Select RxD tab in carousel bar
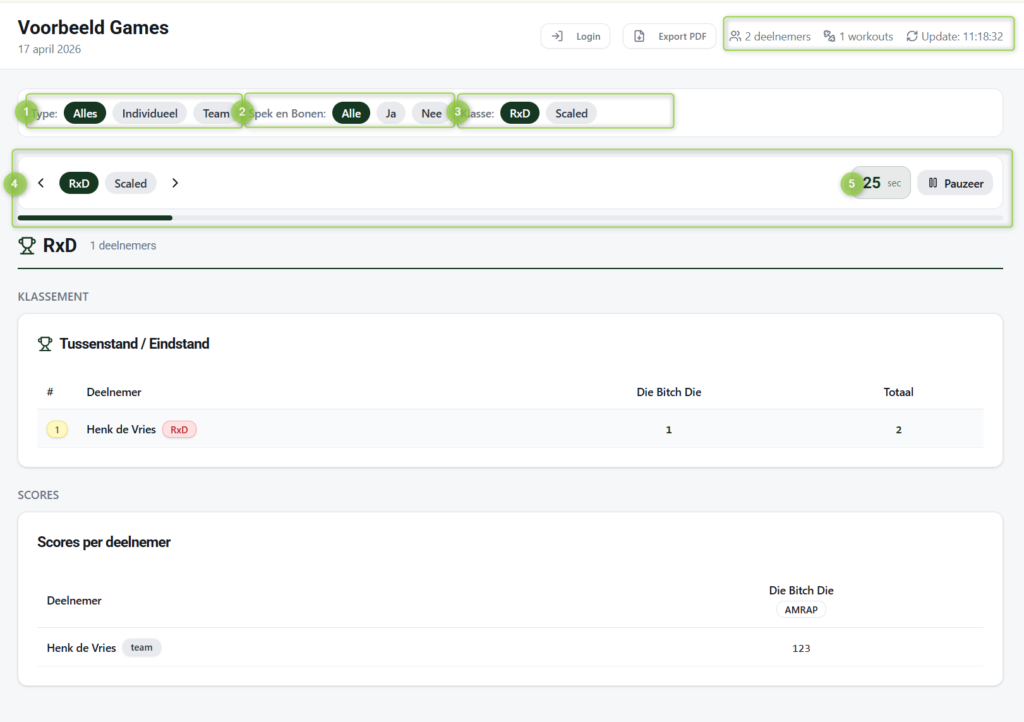 click(79, 183)
